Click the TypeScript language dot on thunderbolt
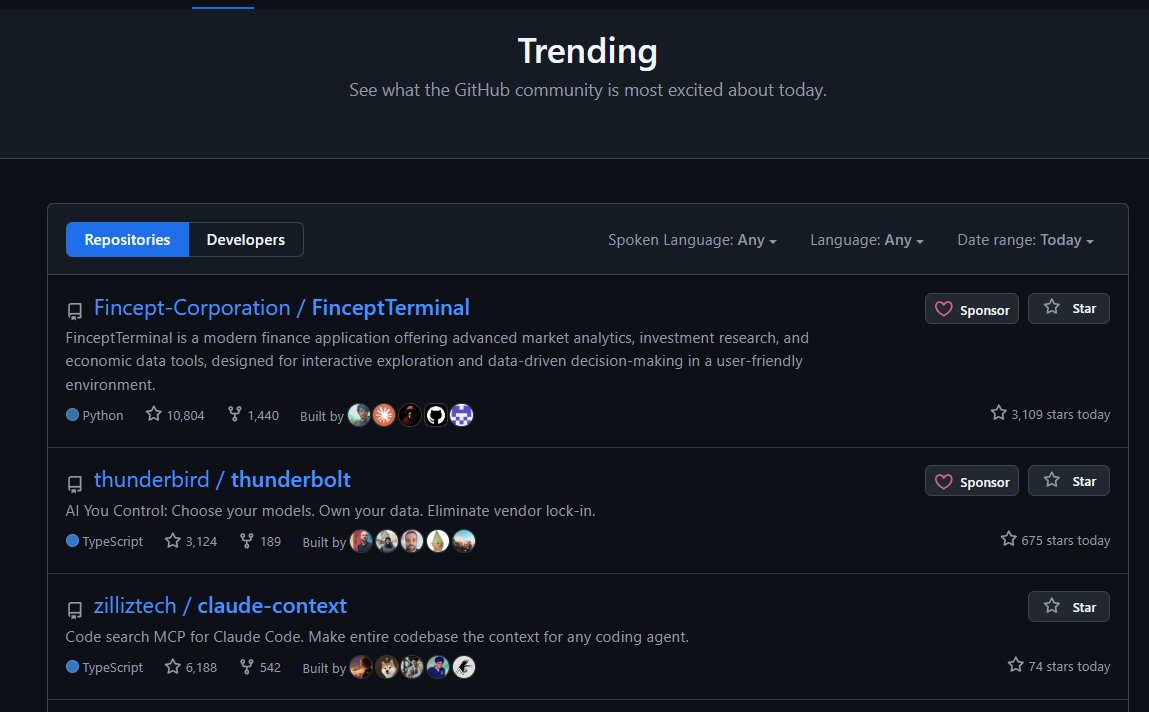Screen dimensions: 1149x712 click(x=71, y=541)
